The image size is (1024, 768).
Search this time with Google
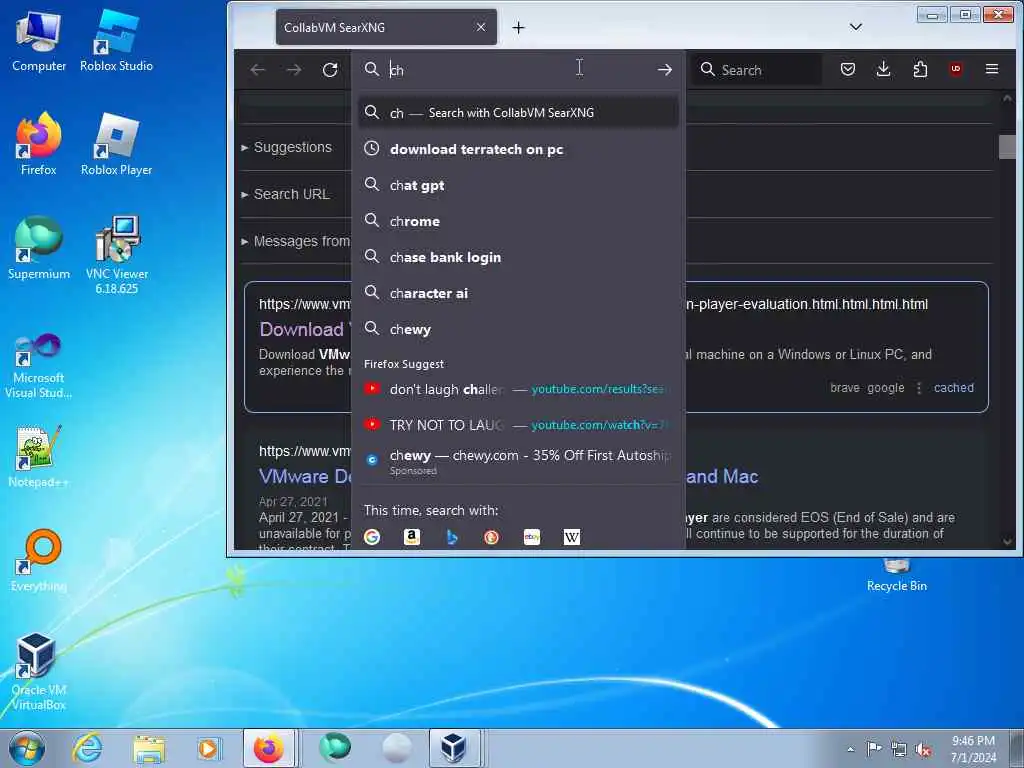pos(372,537)
